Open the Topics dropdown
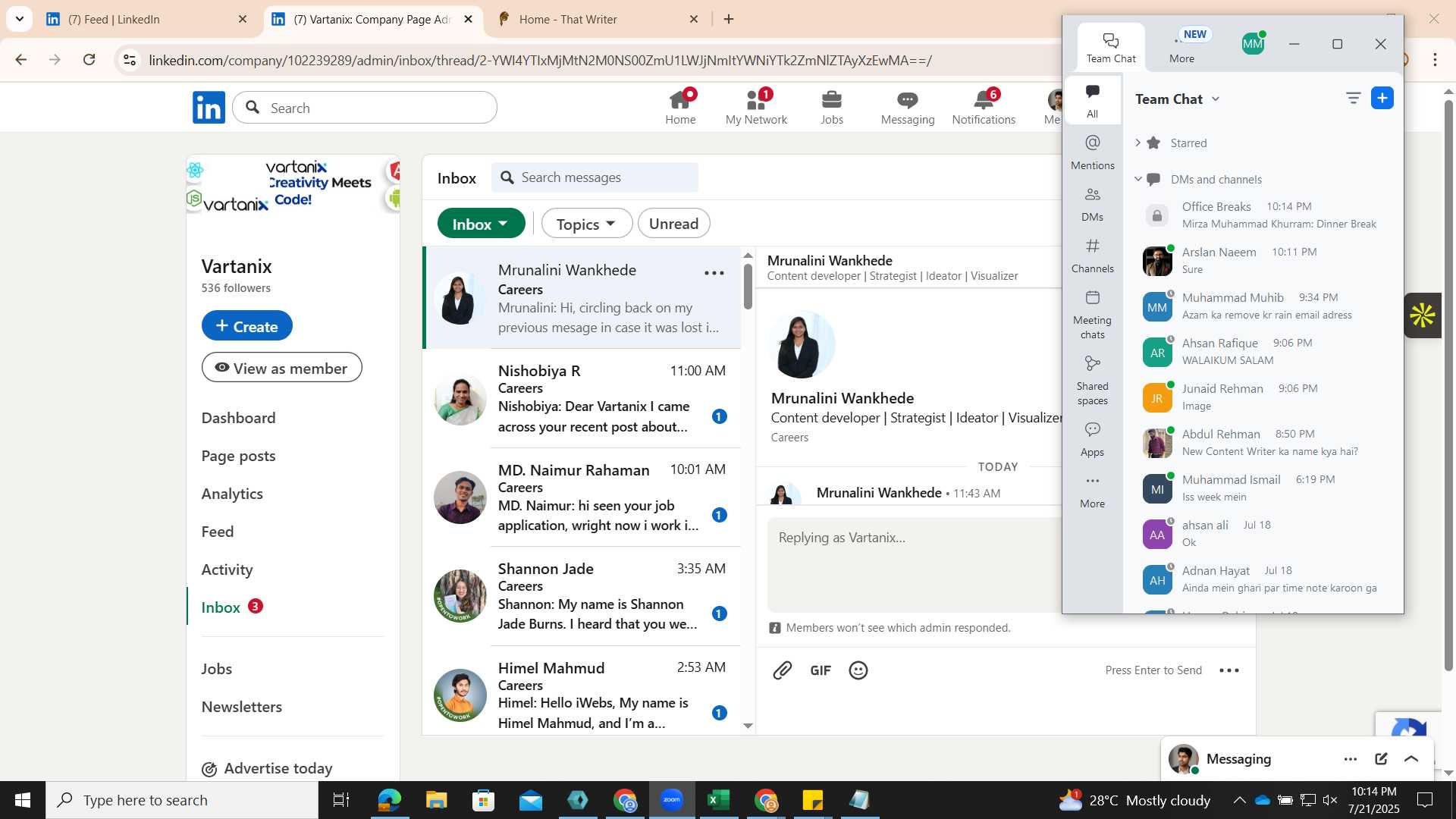Screen dimensions: 1456x819 tap(586, 224)
